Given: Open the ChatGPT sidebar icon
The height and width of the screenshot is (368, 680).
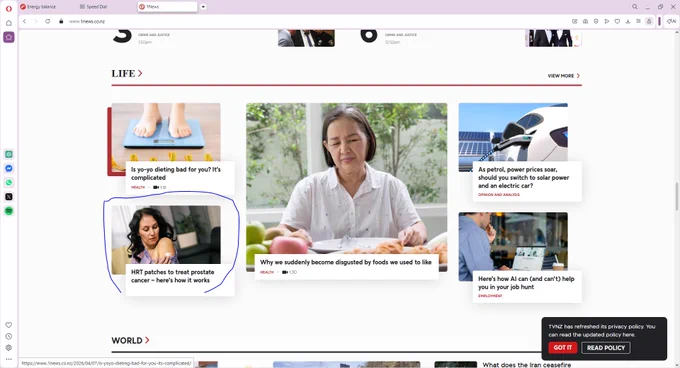Looking at the screenshot, I should [9, 154].
